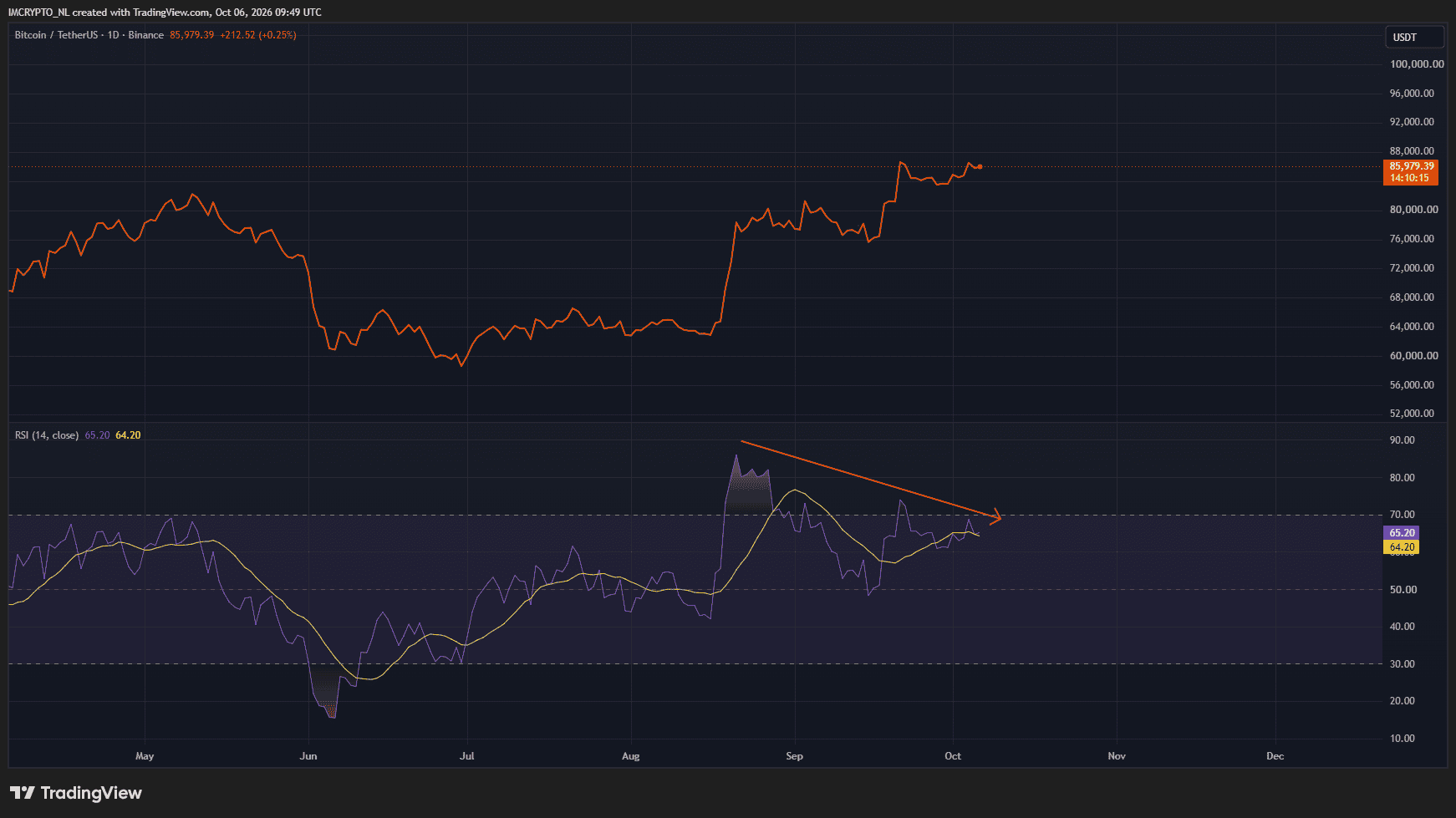Click the 100,000.00 price axis label
The image size is (1456, 818).
pyautogui.click(x=1417, y=64)
